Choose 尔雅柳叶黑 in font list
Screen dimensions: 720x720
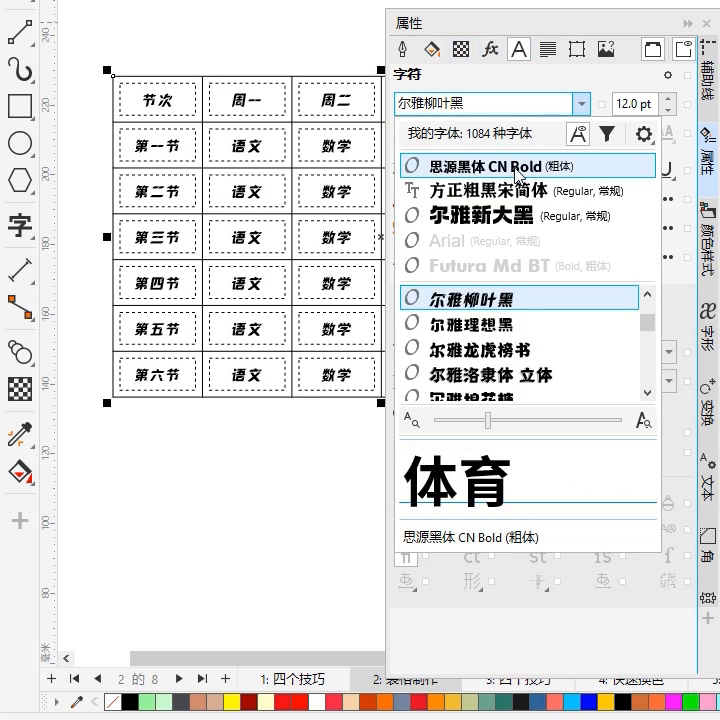519,298
